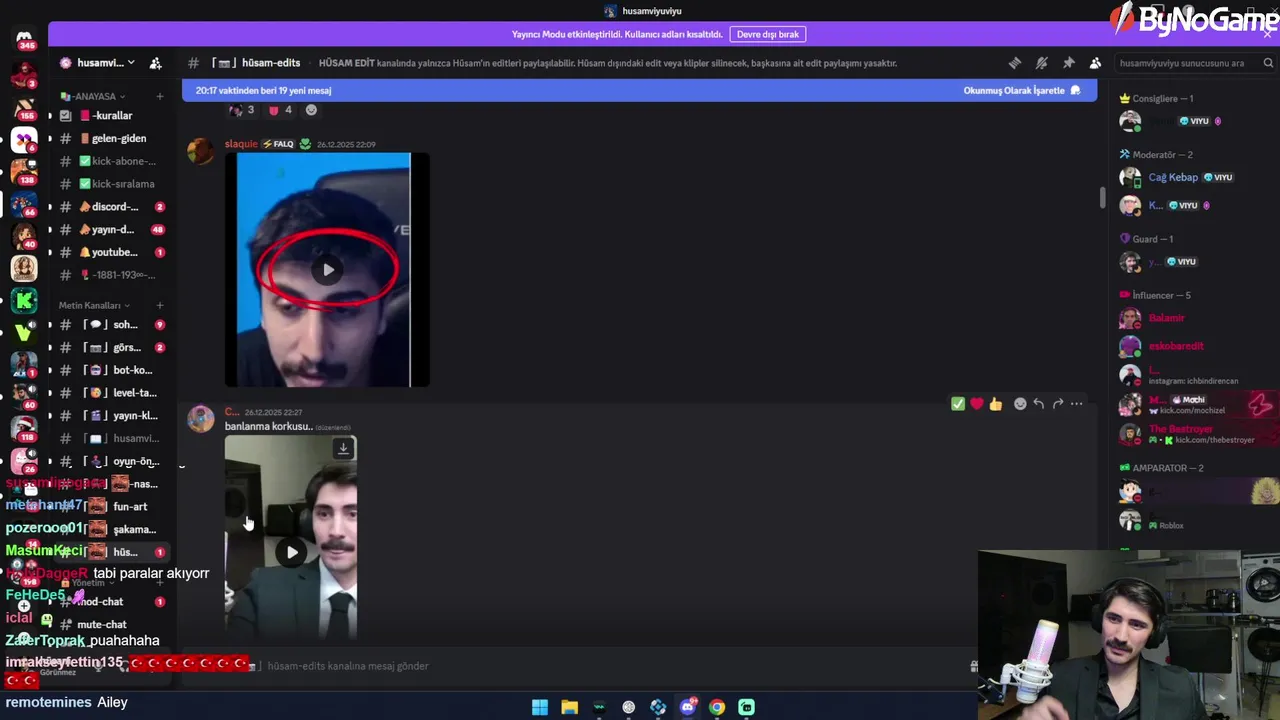
Task: Open the fun-art channel
Action: pyautogui.click(x=128, y=507)
